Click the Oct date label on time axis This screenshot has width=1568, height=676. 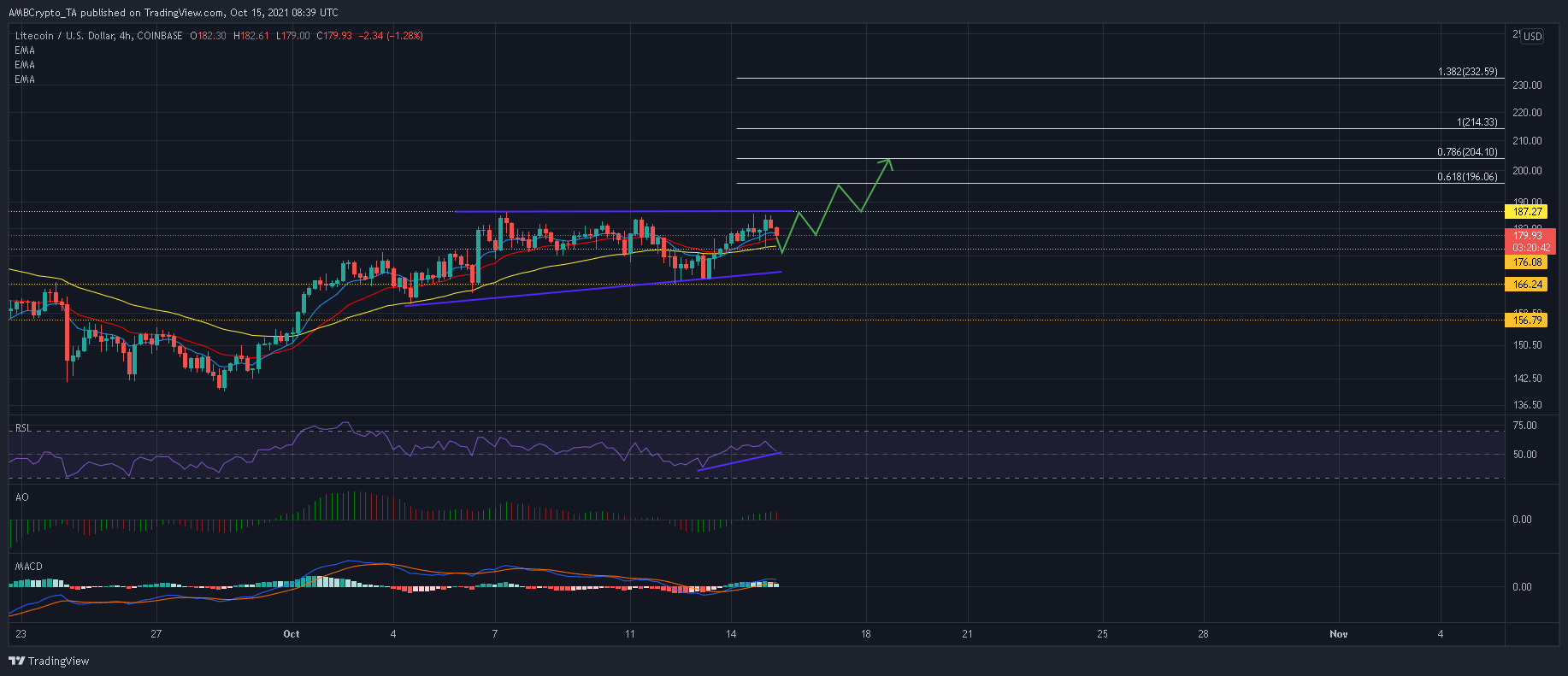(x=292, y=634)
